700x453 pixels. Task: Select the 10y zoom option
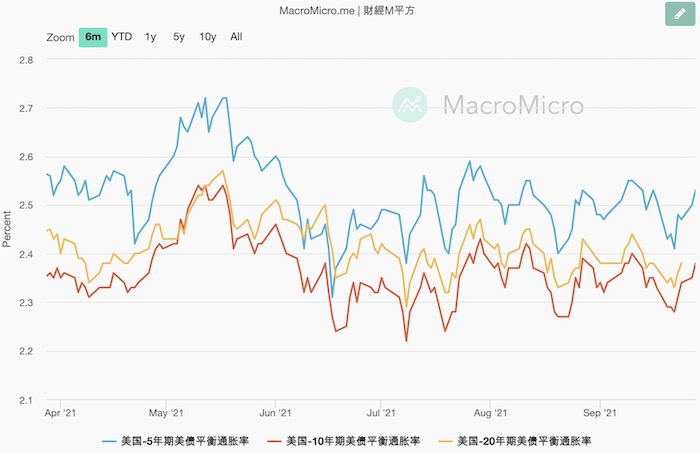pyautogui.click(x=207, y=37)
